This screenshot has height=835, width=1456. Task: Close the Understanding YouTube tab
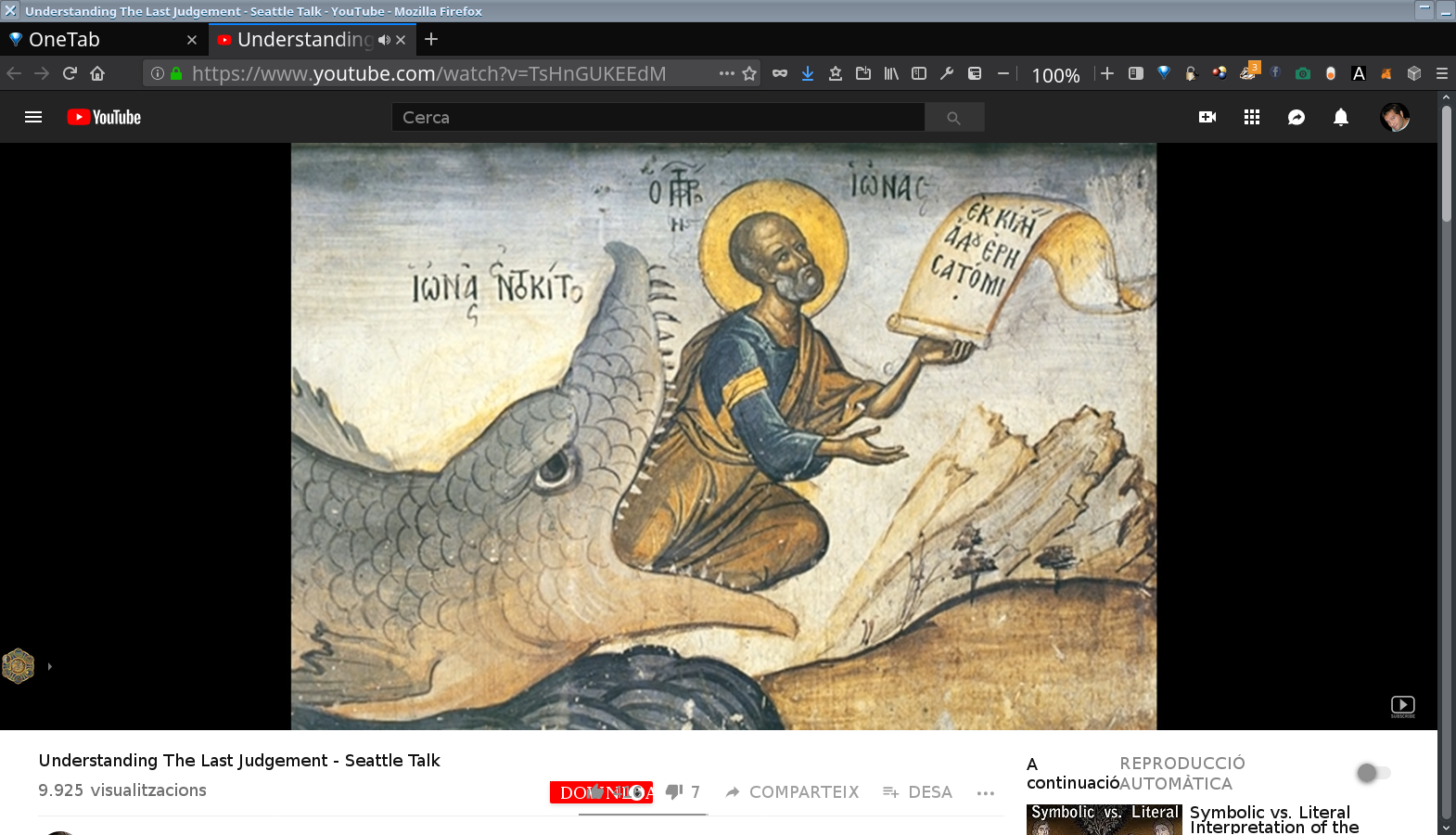(x=401, y=40)
